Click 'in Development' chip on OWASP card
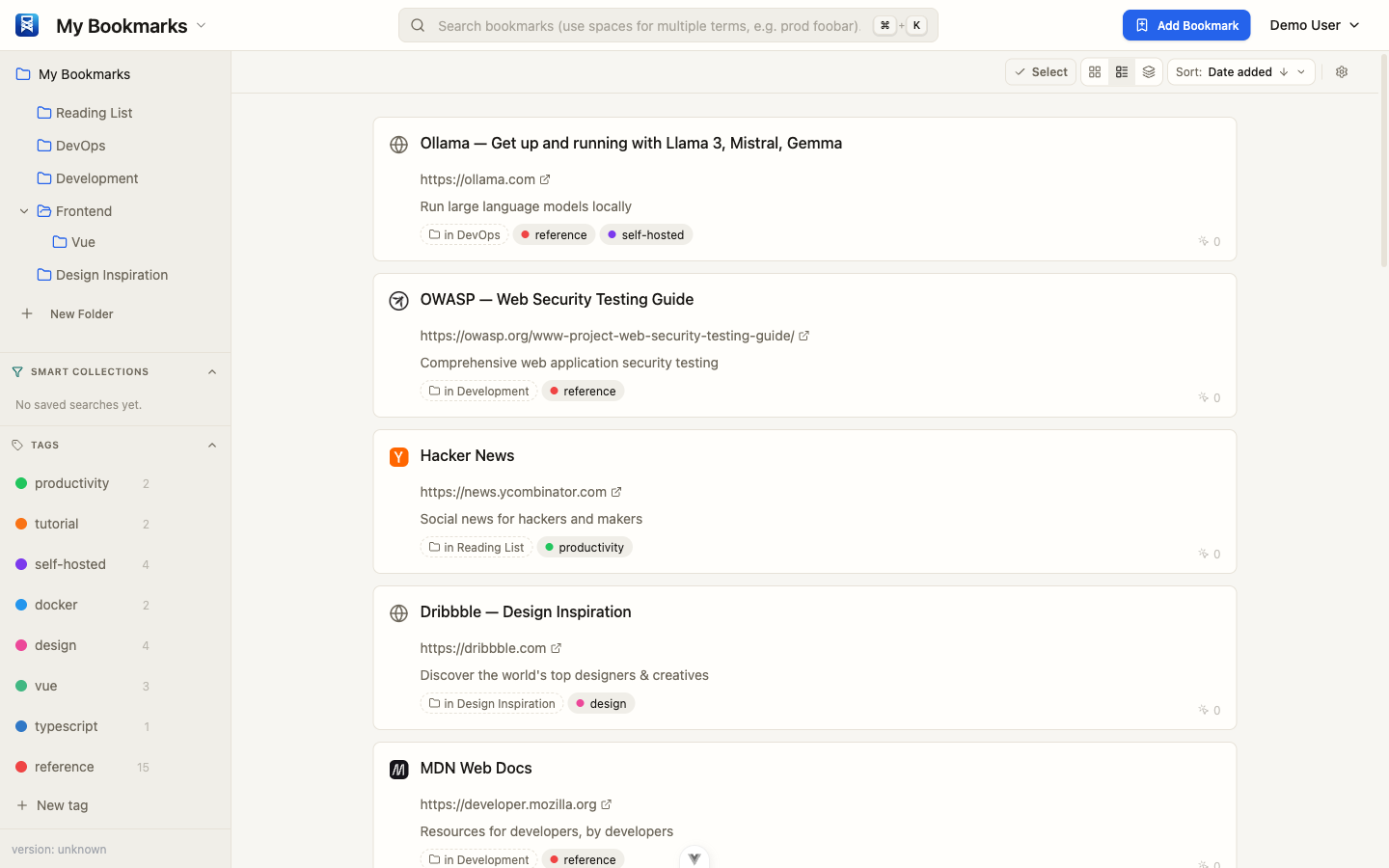Viewport: 1389px width, 868px height. pos(478,391)
